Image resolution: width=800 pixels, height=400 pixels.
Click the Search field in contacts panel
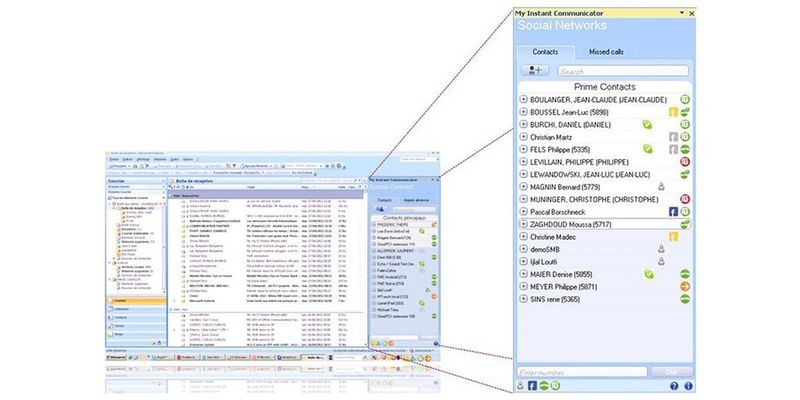click(623, 71)
